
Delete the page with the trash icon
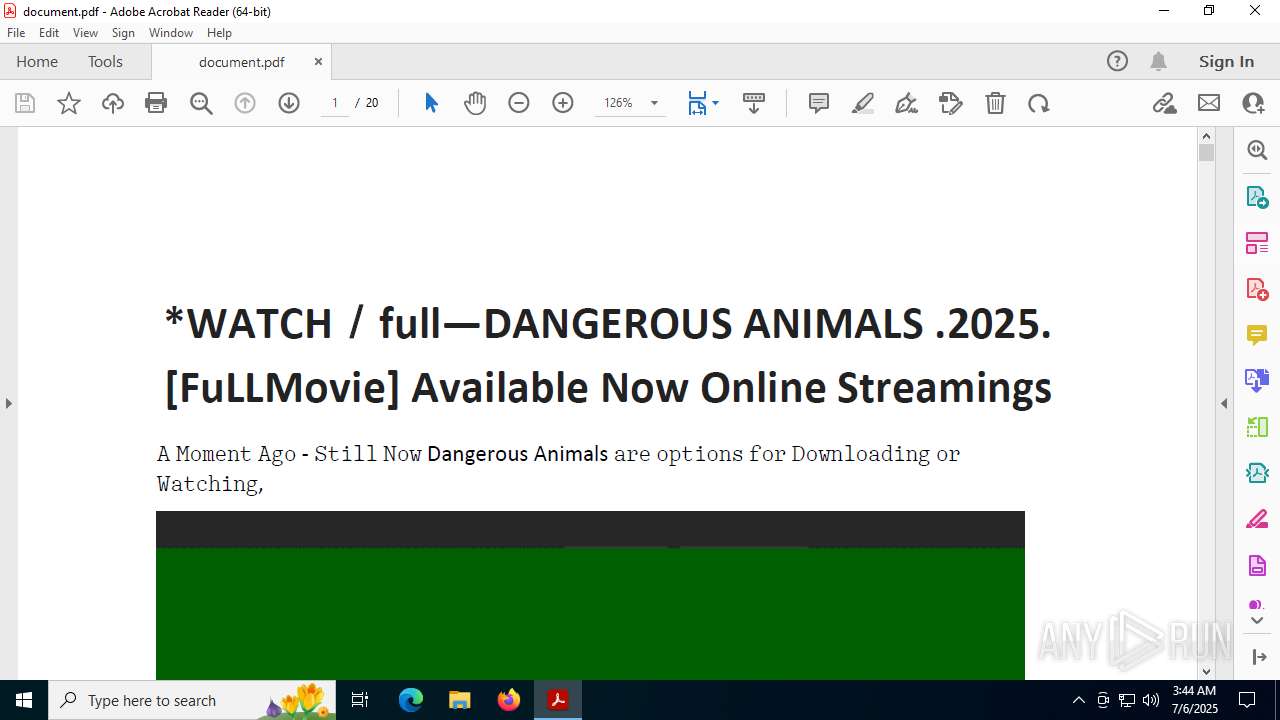995,103
